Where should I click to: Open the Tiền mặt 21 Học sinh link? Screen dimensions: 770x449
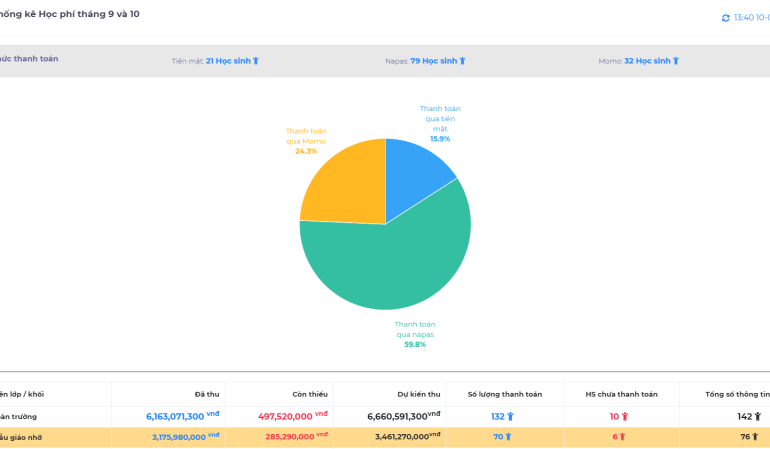tap(228, 61)
